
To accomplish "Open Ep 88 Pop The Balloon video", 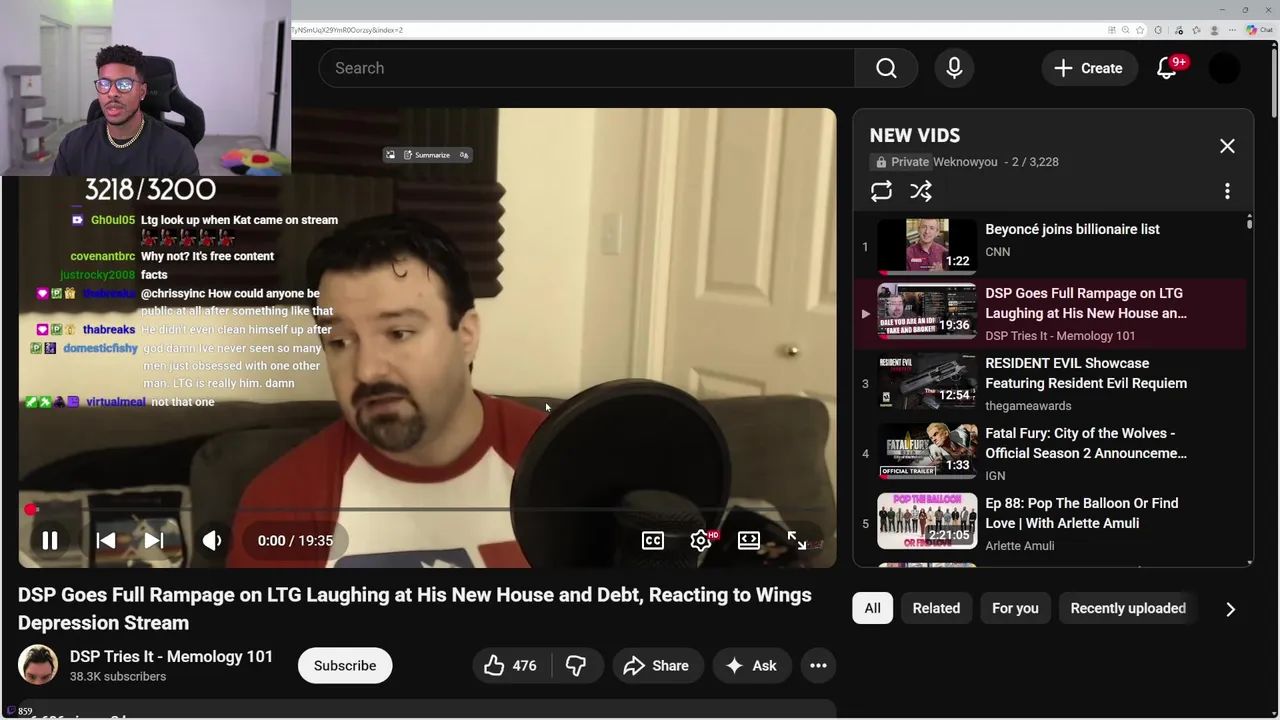I will tap(1082, 513).
